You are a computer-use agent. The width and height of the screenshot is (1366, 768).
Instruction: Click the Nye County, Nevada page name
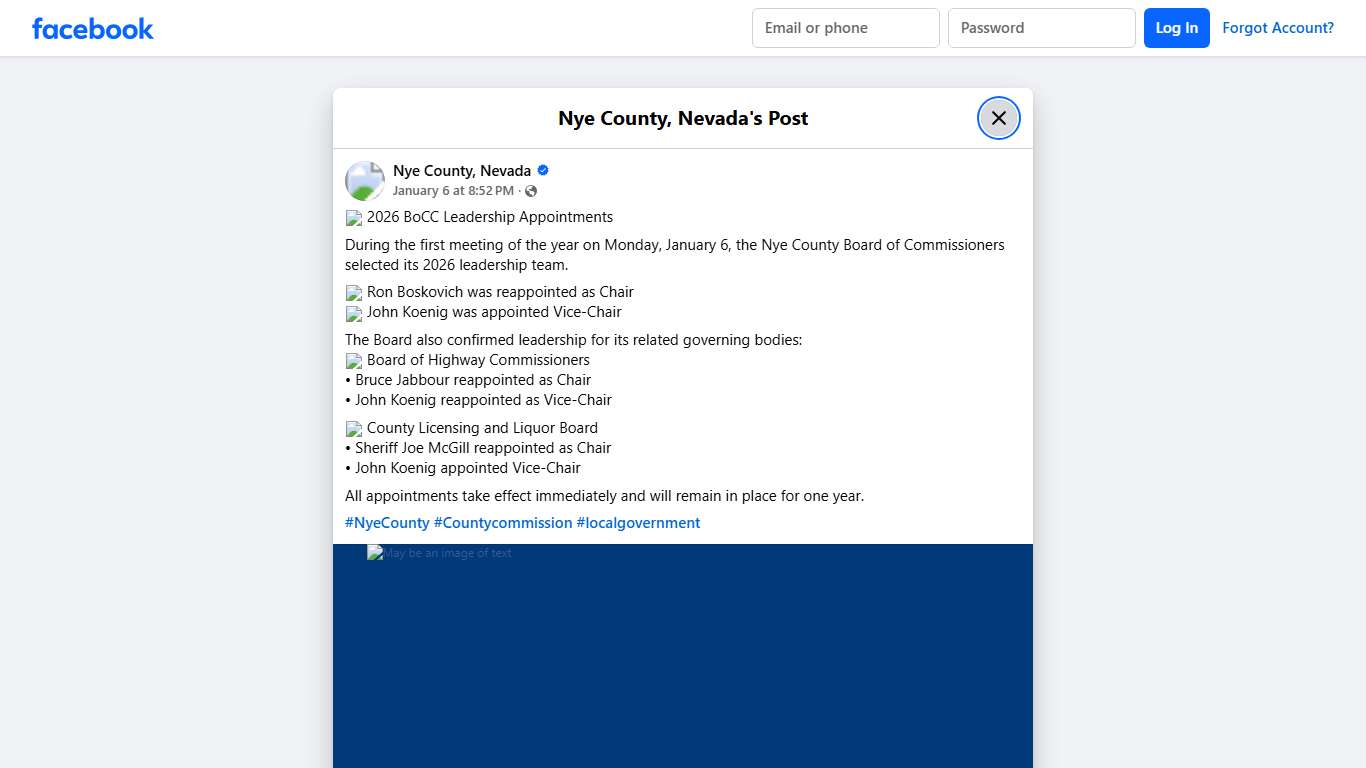tap(462, 170)
